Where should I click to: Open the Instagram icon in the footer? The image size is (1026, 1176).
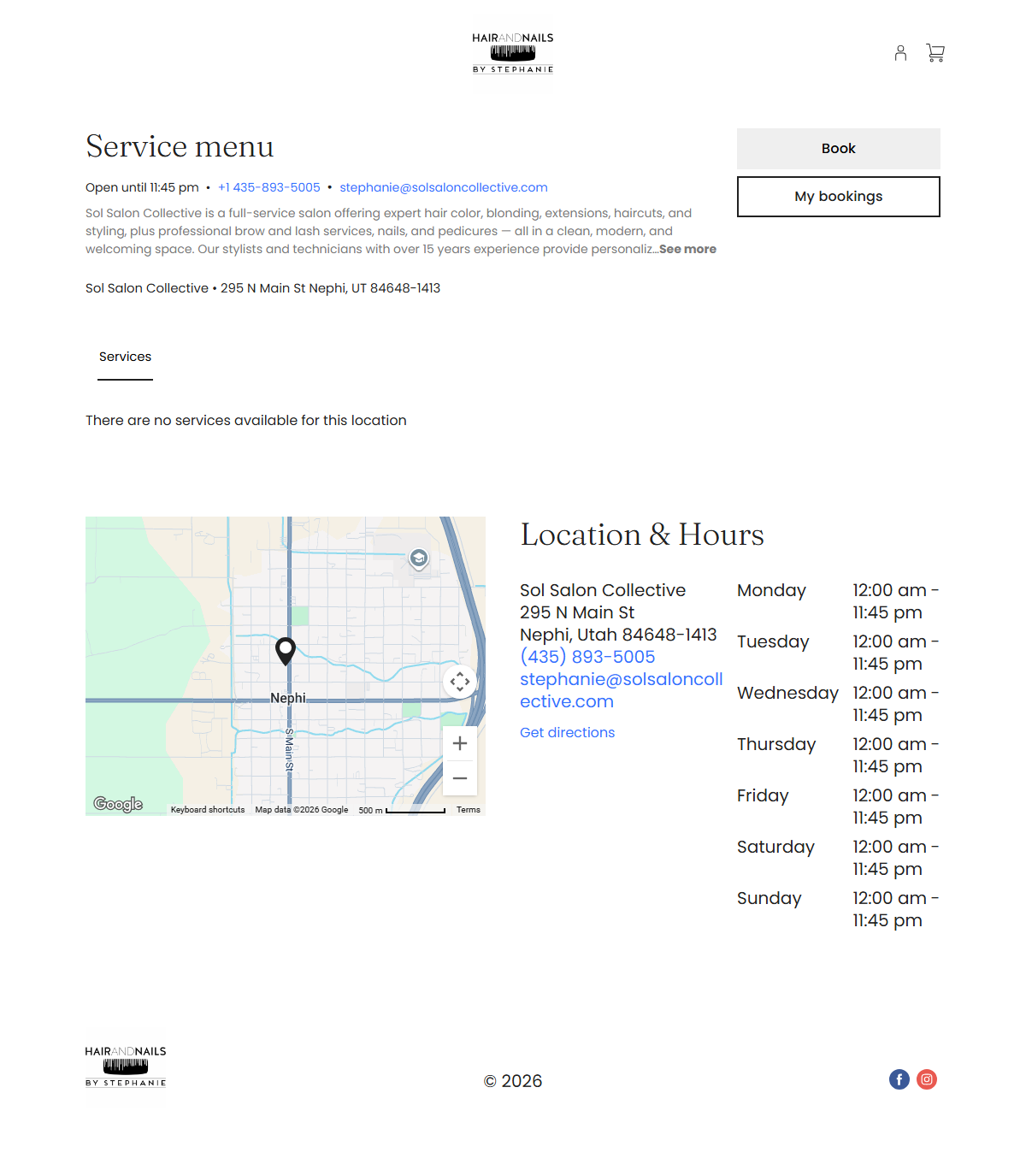[927, 1079]
